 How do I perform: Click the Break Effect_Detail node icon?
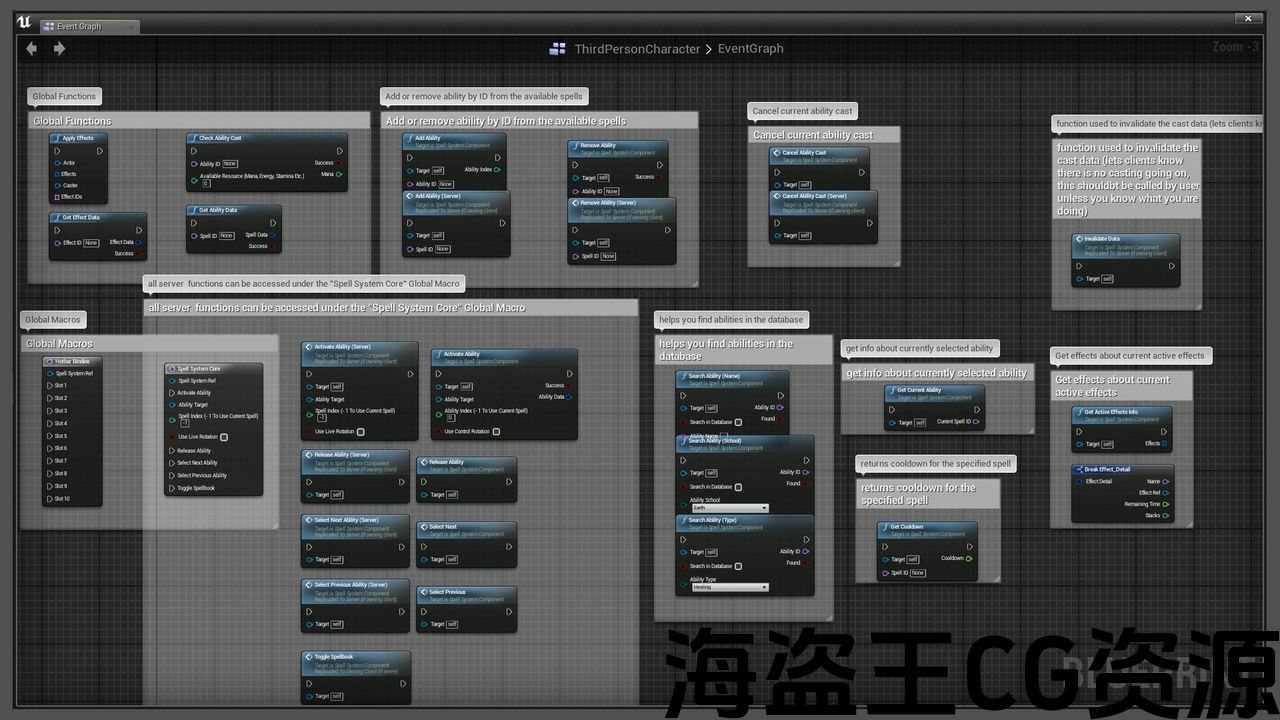1078,469
